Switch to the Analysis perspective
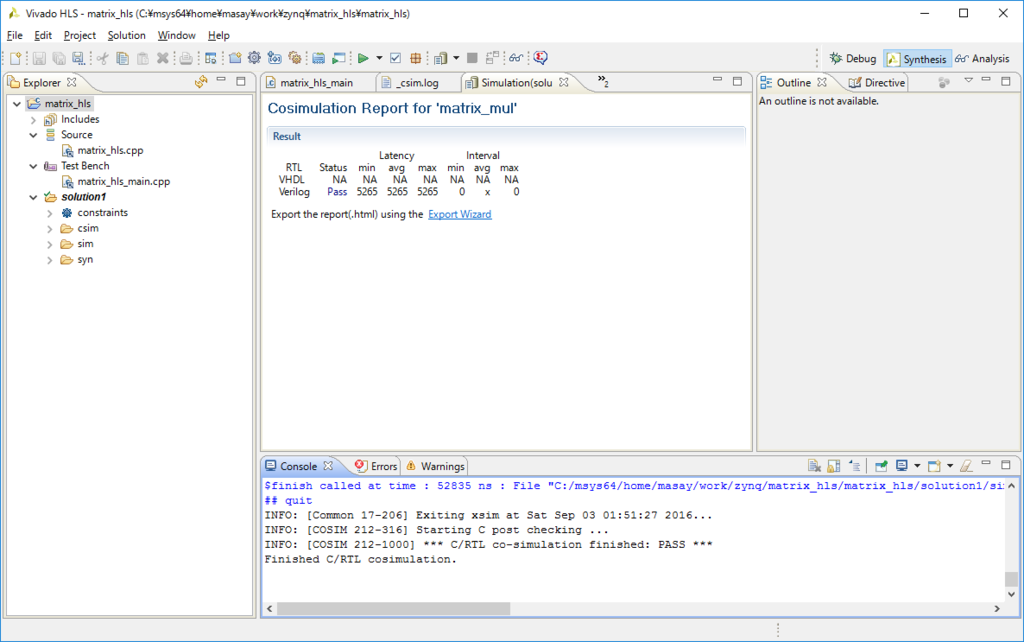Image resolution: width=1024 pixels, height=642 pixels. click(x=982, y=59)
